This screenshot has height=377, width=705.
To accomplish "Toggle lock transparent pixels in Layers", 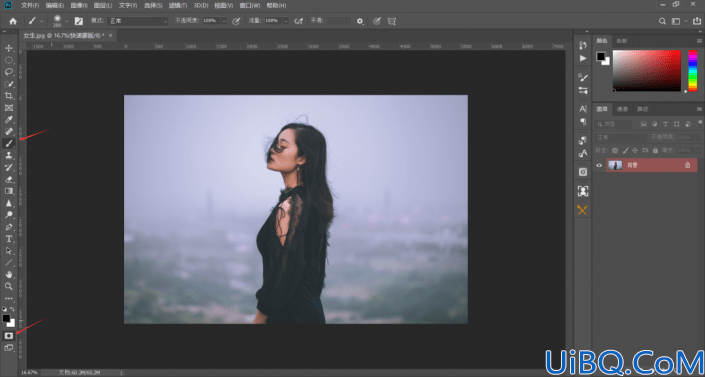I will click(615, 150).
